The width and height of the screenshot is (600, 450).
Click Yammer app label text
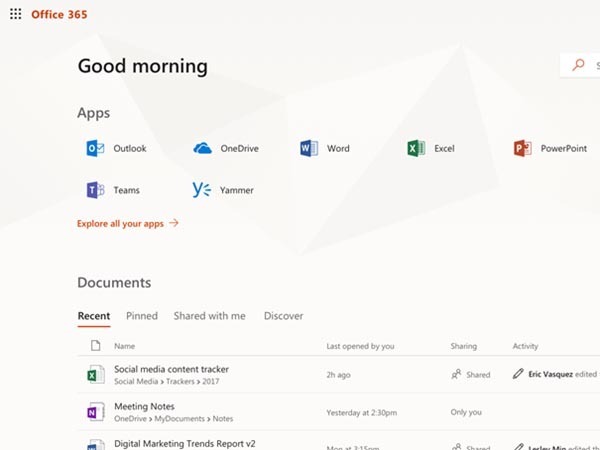tap(236, 190)
